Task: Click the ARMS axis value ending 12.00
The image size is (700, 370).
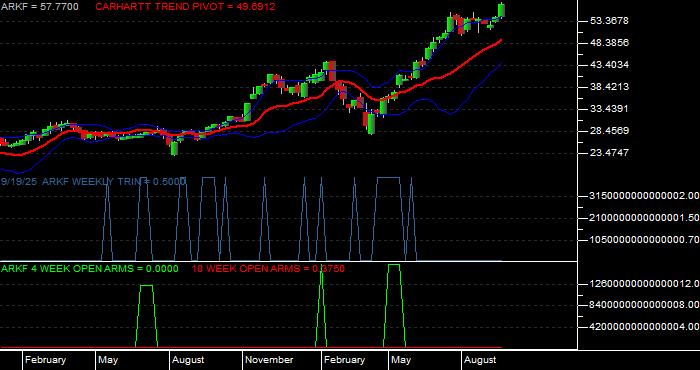Action: click(644, 283)
